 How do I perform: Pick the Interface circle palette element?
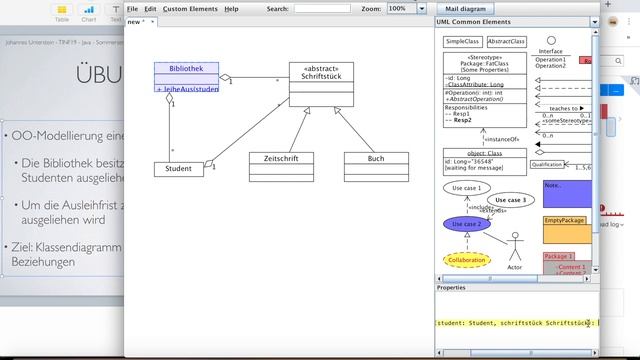pos(551,40)
